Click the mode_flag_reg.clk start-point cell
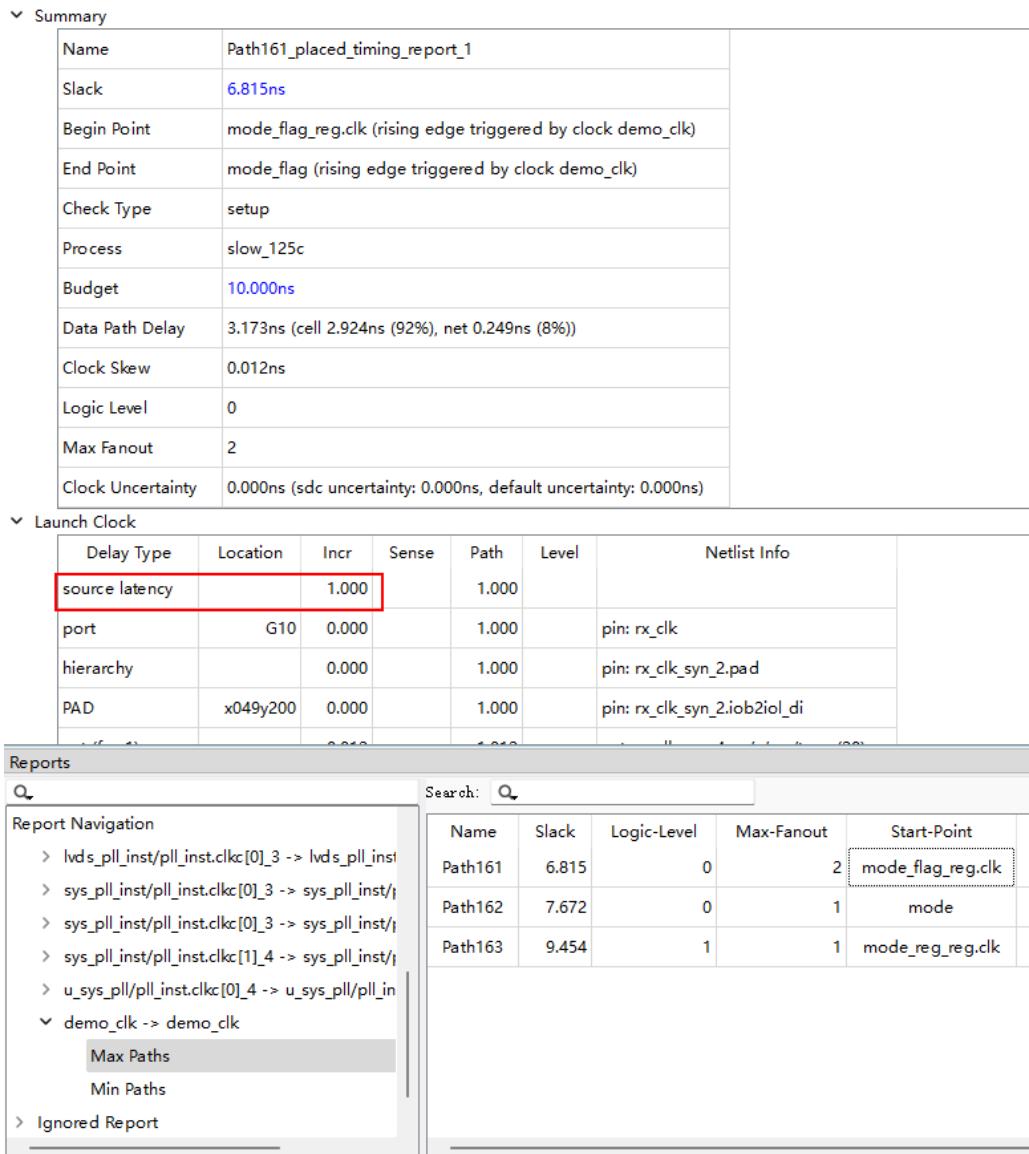Image resolution: width=1029 pixels, height=1154 pixels. [931, 867]
